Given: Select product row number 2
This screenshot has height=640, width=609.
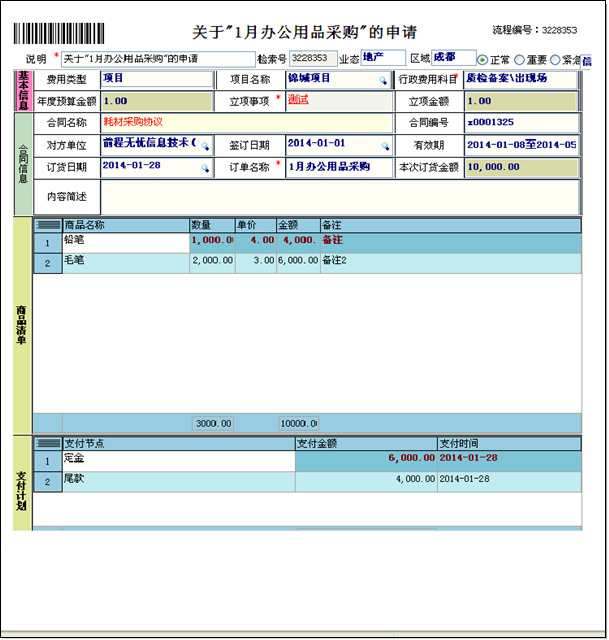Looking at the screenshot, I should click(x=48, y=264).
